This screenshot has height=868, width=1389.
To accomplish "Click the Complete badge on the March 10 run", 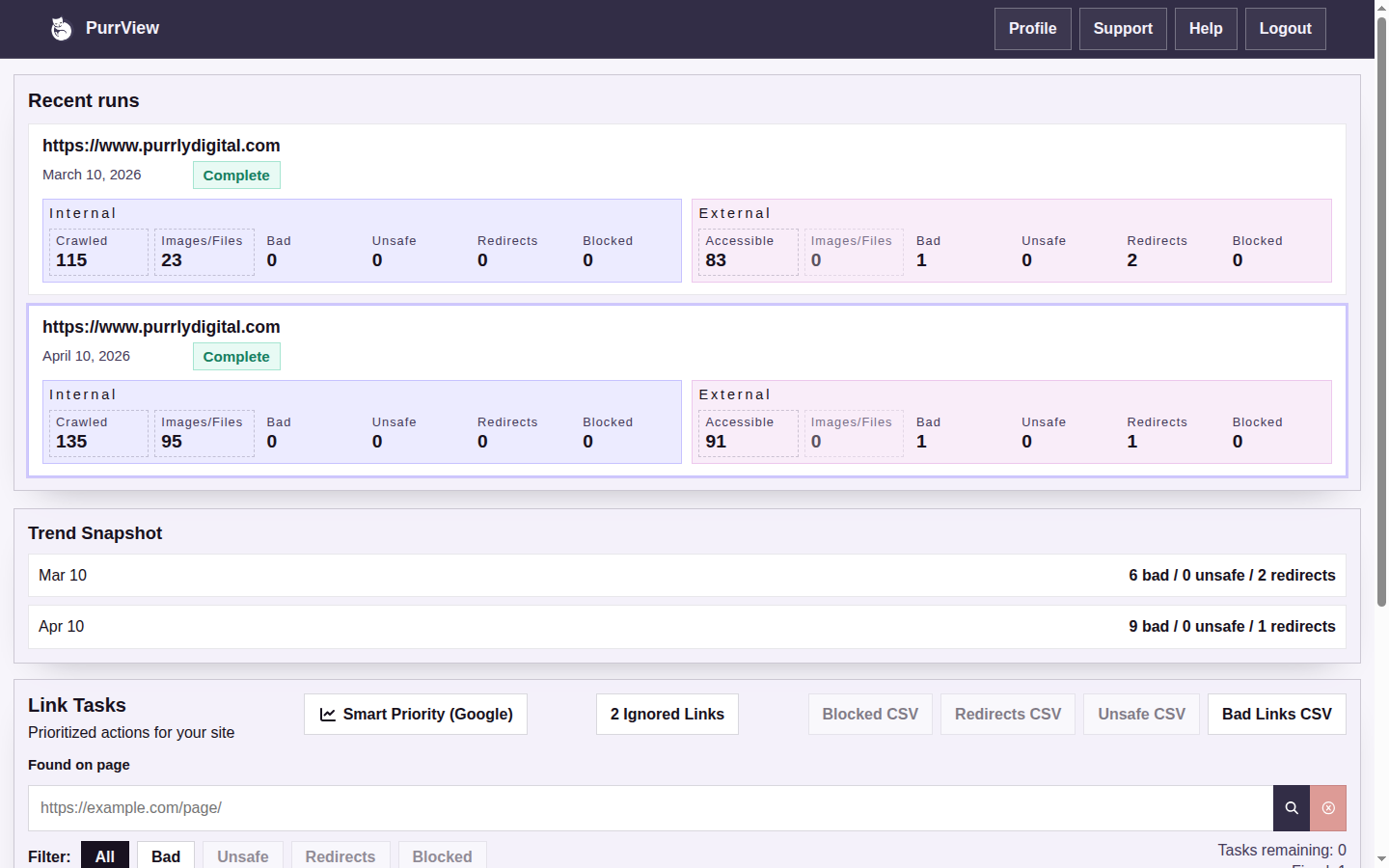I will 236,175.
